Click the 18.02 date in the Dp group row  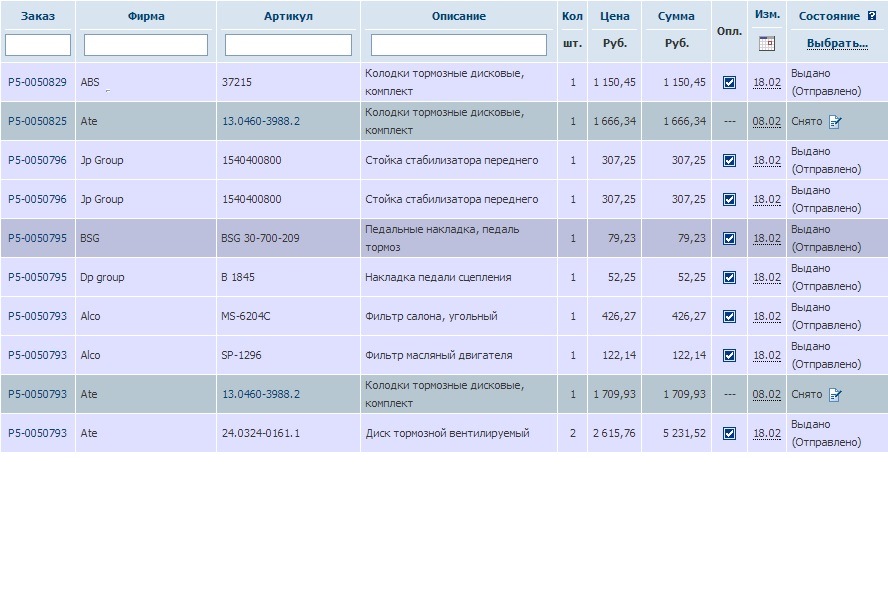pos(767,278)
